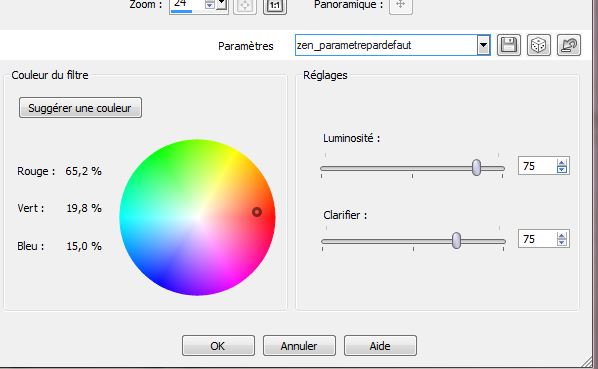Click the Panoramique pan crosshair icon
598x369 pixels.
(x=400, y=5)
